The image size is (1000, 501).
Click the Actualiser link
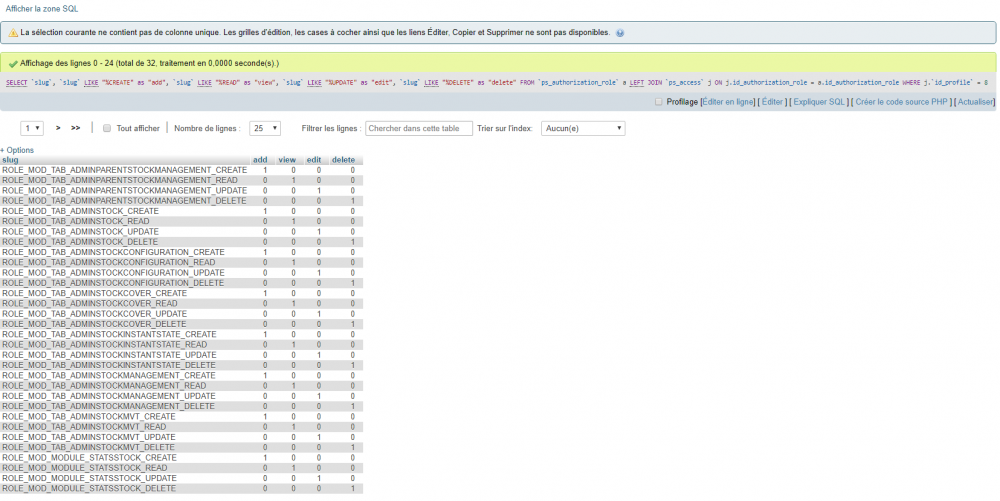pos(975,102)
